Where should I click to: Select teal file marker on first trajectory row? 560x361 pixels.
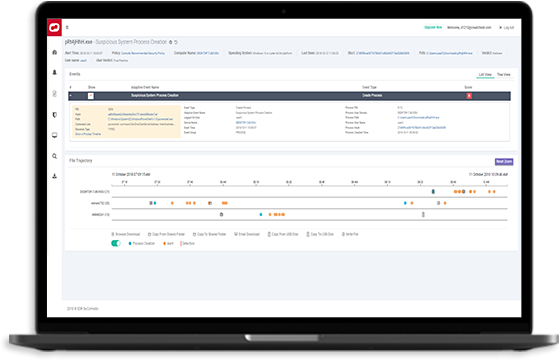[x=433, y=192]
